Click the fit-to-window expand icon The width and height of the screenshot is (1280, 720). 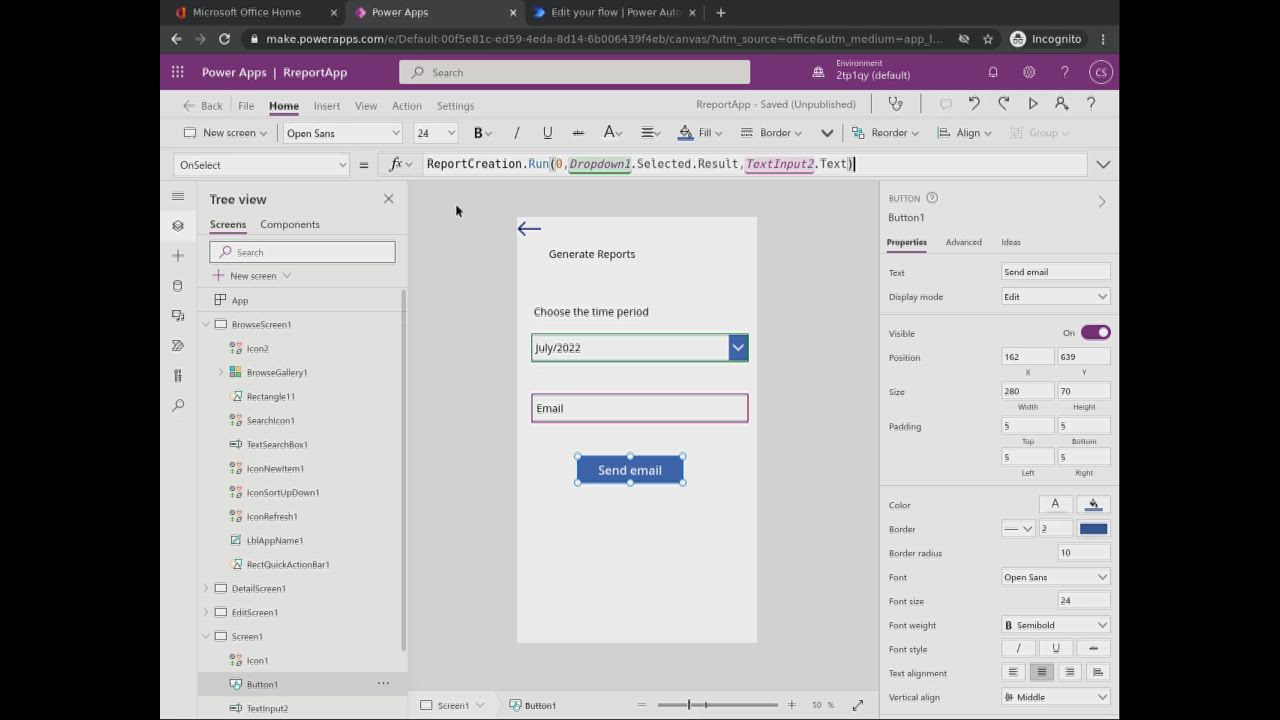pyautogui.click(x=857, y=705)
